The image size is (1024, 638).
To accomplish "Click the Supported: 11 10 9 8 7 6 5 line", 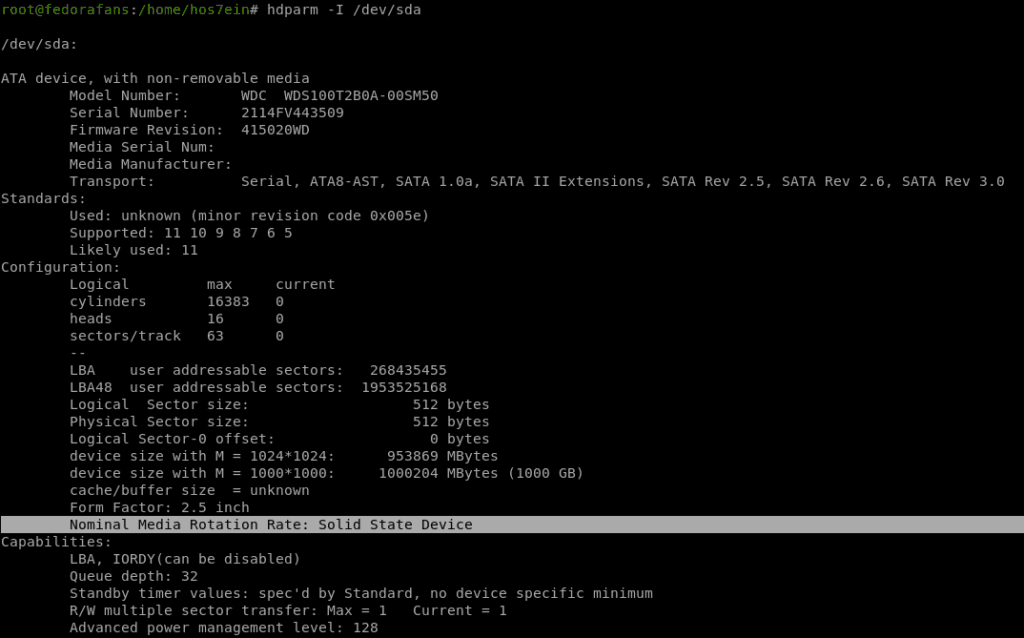I will click(180, 233).
